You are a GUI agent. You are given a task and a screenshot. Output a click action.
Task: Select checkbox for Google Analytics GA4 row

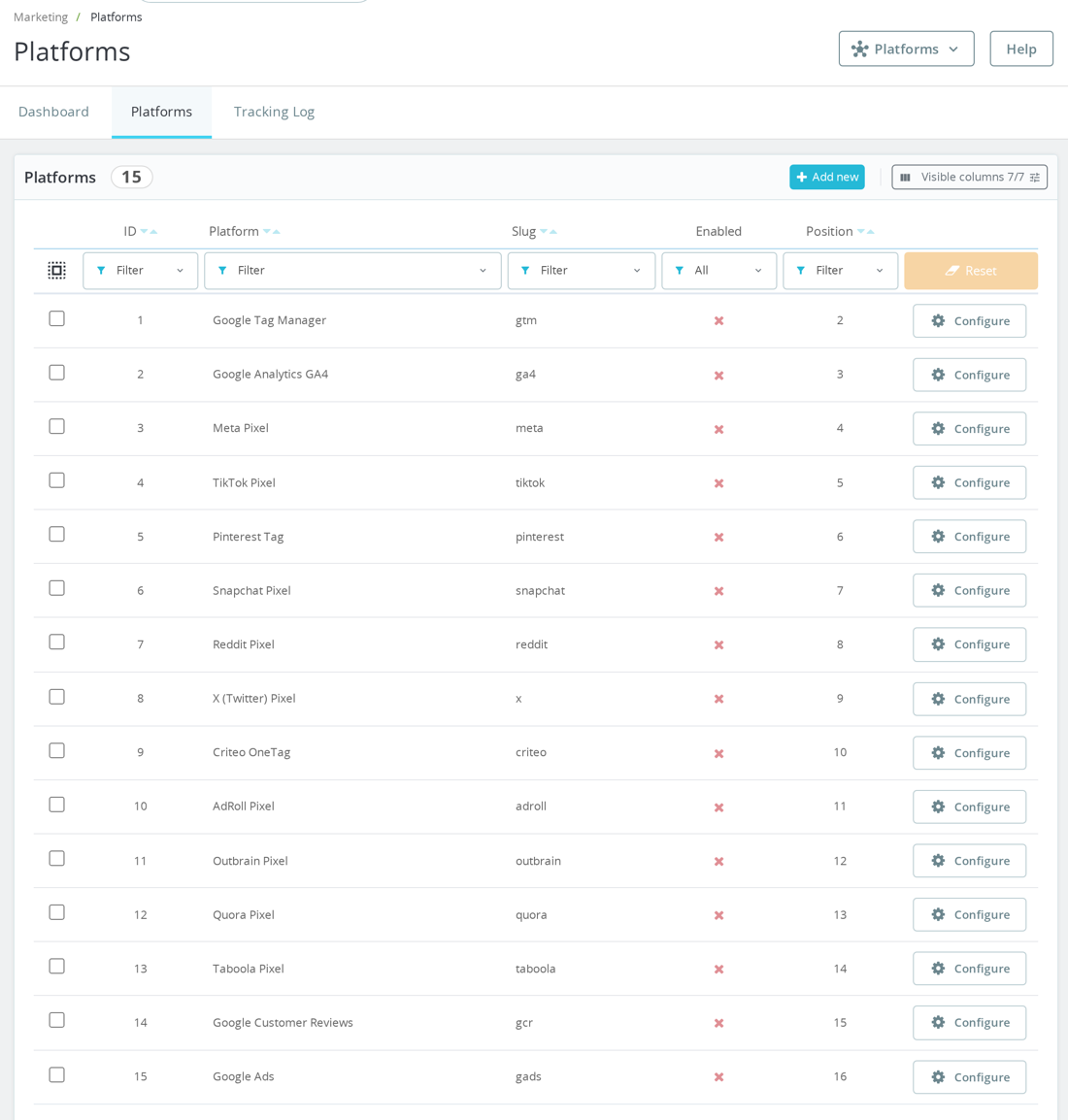[56, 372]
